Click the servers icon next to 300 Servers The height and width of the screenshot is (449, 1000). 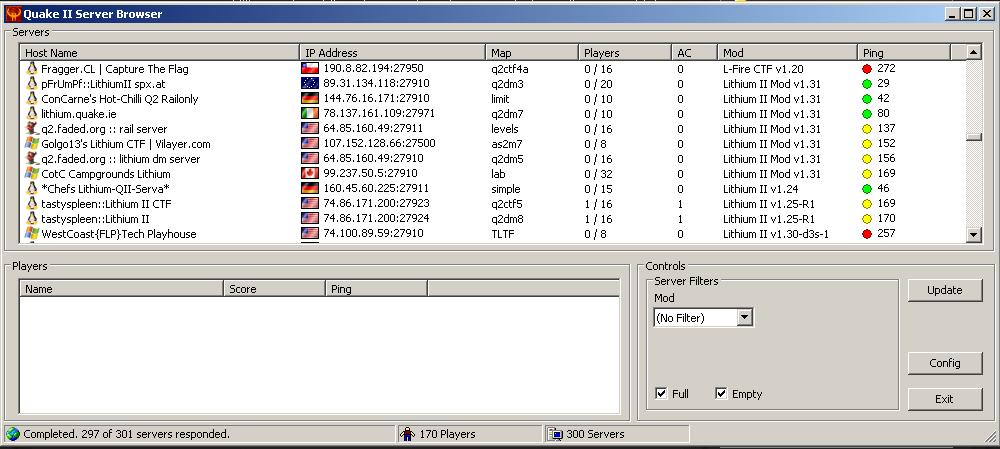(555, 434)
